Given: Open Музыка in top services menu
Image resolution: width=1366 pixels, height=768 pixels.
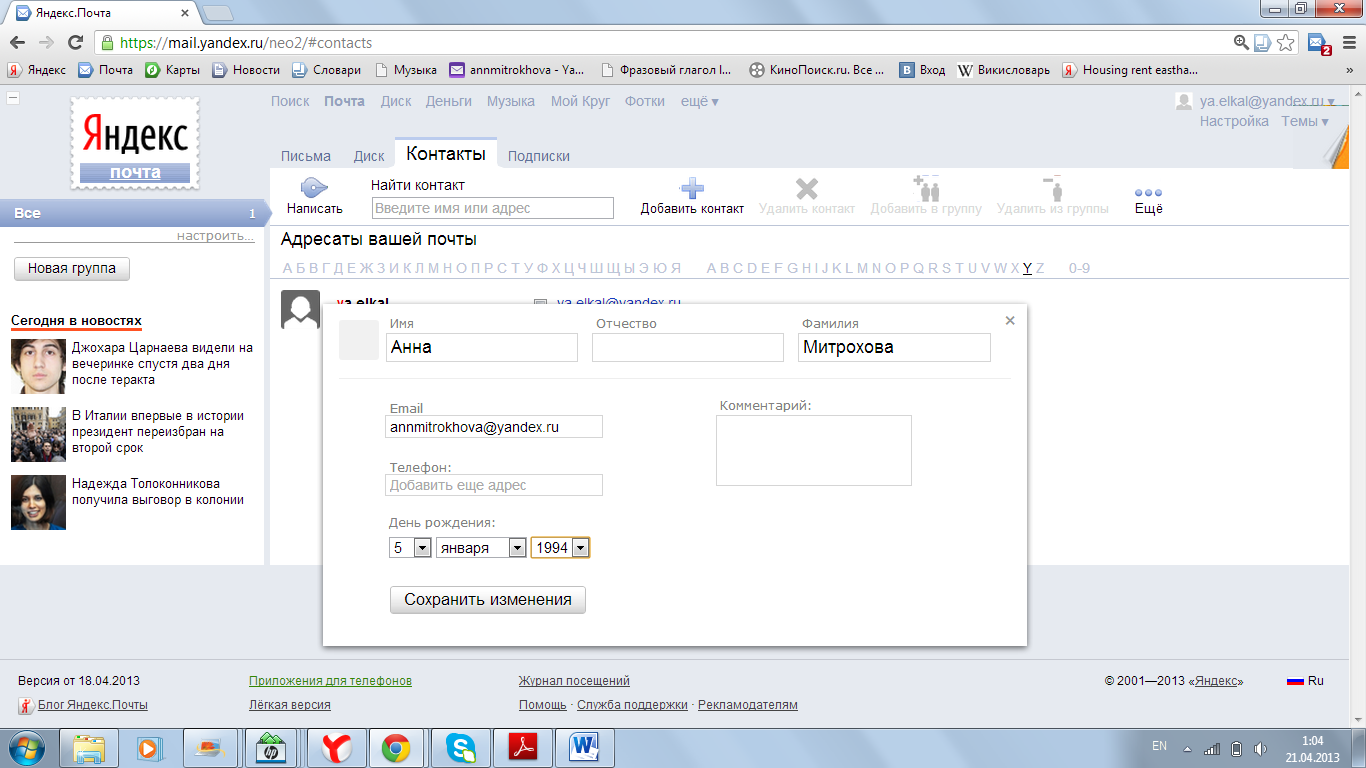Looking at the screenshot, I should pos(511,101).
